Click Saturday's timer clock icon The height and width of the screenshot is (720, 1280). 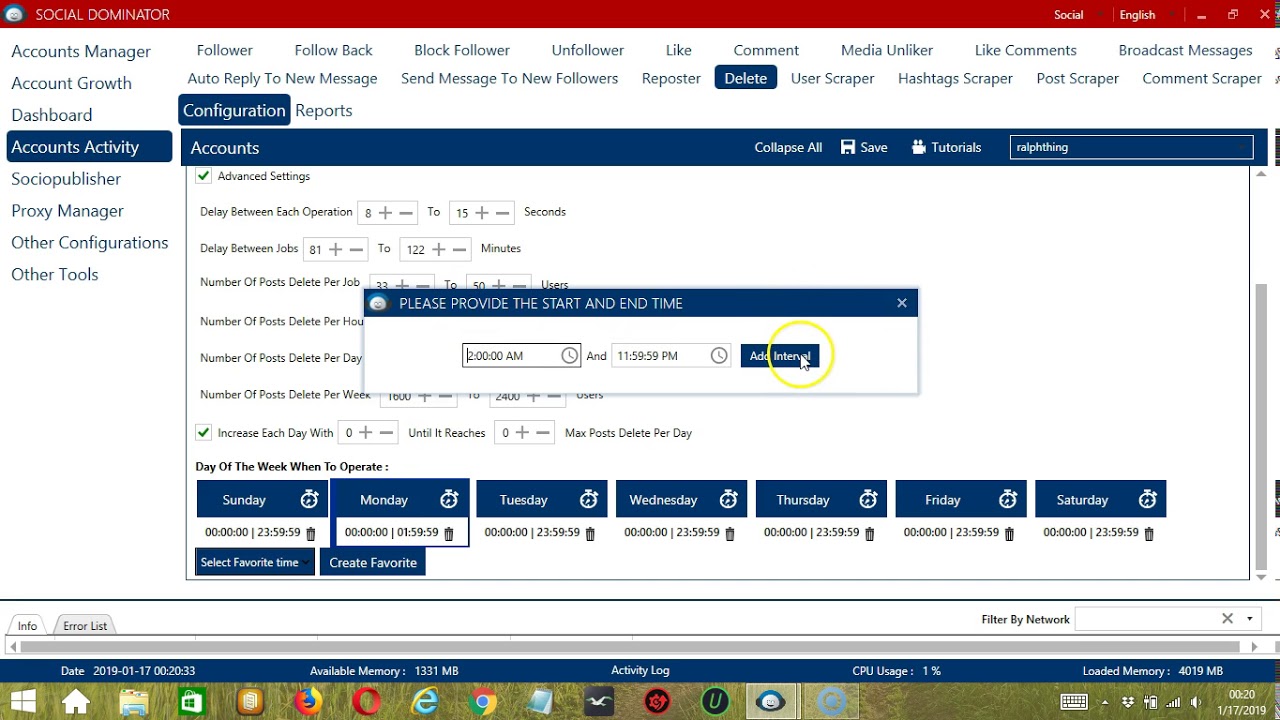coord(1148,499)
